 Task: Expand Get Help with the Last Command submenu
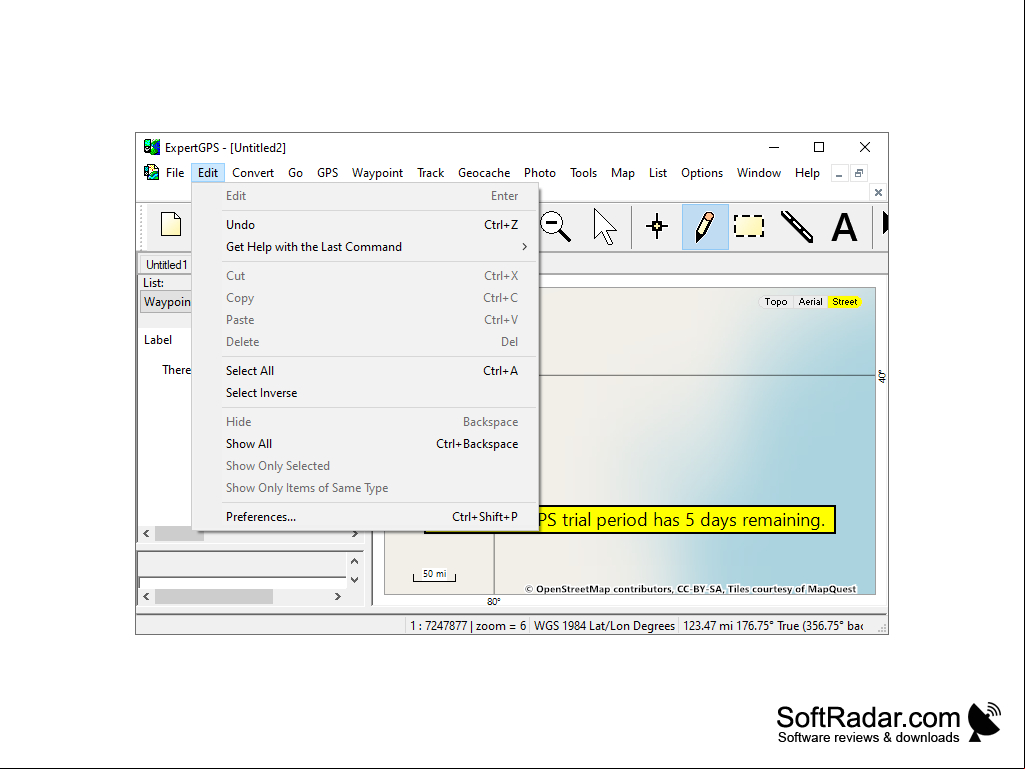(379, 247)
